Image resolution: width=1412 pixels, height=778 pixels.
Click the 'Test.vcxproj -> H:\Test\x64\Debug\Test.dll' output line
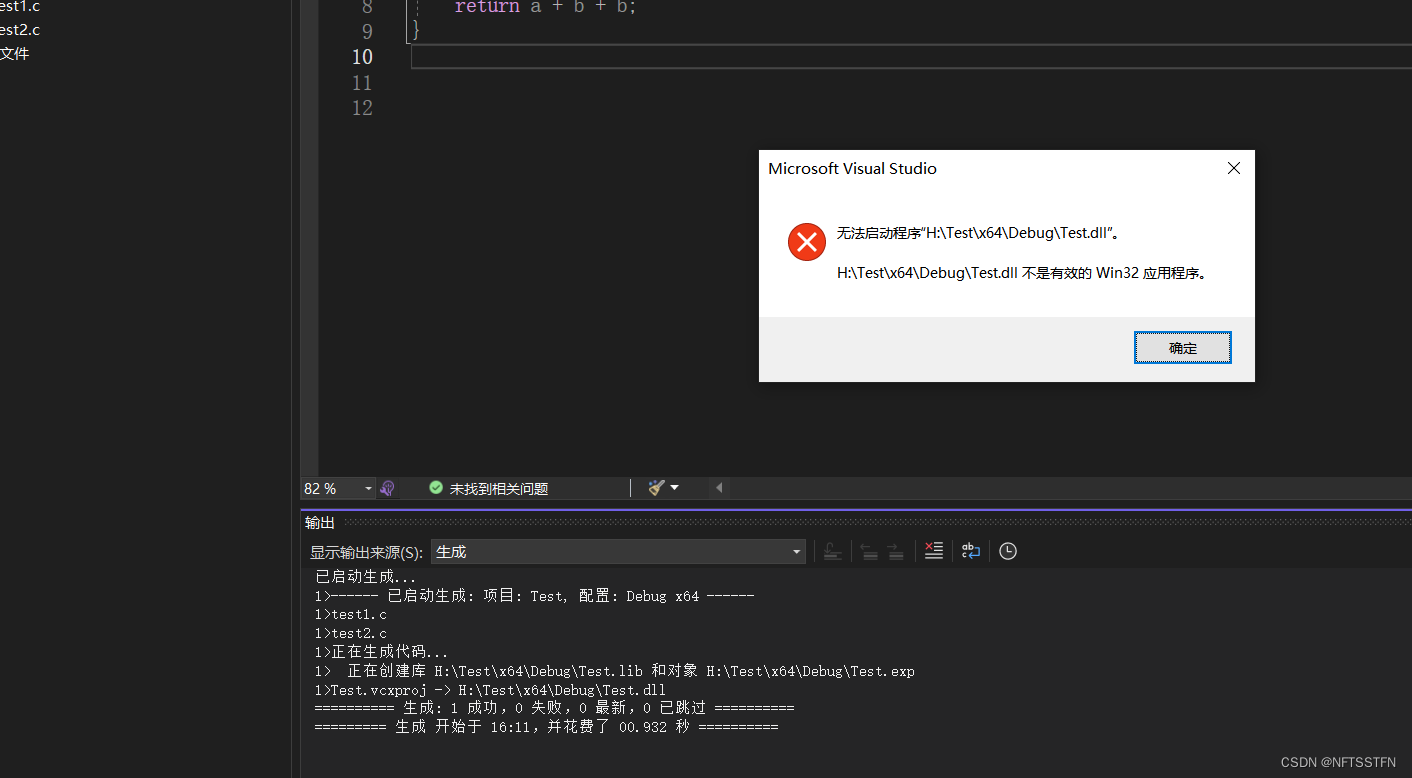point(490,690)
